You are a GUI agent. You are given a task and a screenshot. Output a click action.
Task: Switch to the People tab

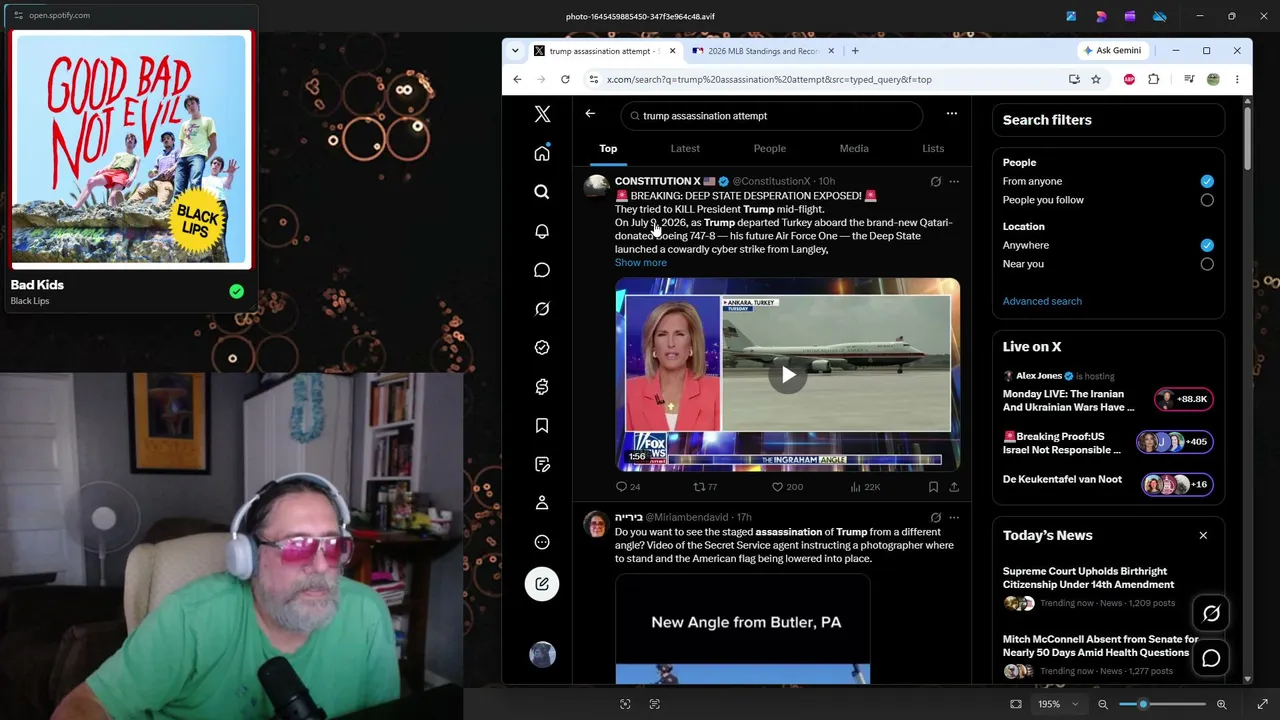click(770, 148)
